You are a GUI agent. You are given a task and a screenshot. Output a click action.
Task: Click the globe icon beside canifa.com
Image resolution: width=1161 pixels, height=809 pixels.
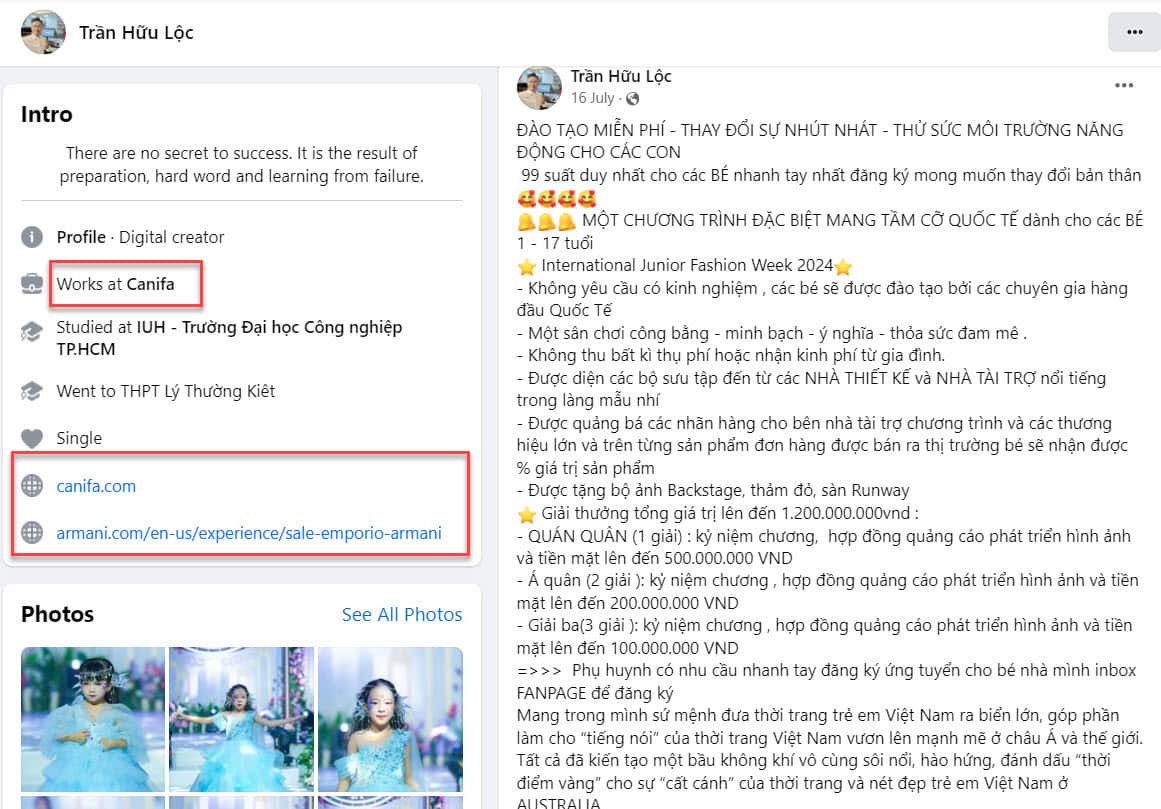click(x=32, y=486)
